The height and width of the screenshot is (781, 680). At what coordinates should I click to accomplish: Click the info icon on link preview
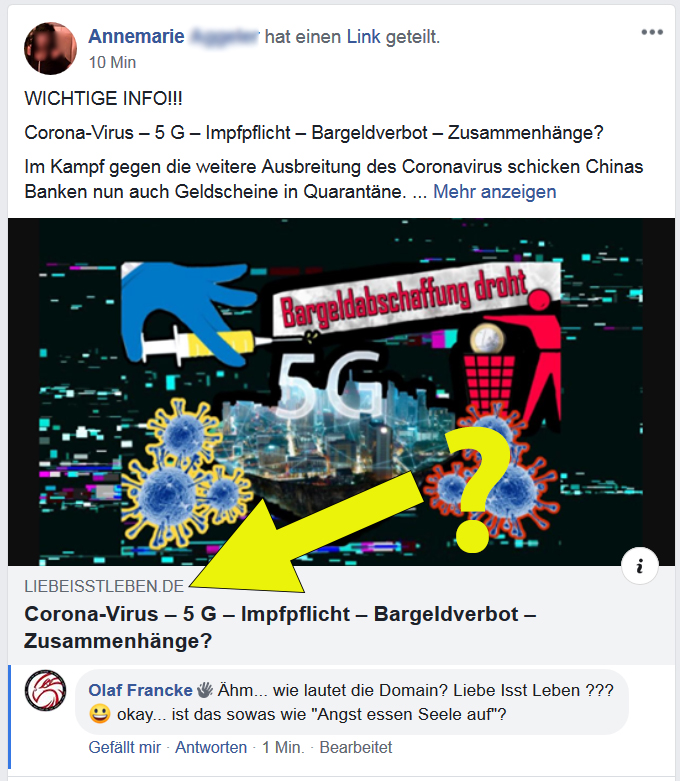point(640,566)
